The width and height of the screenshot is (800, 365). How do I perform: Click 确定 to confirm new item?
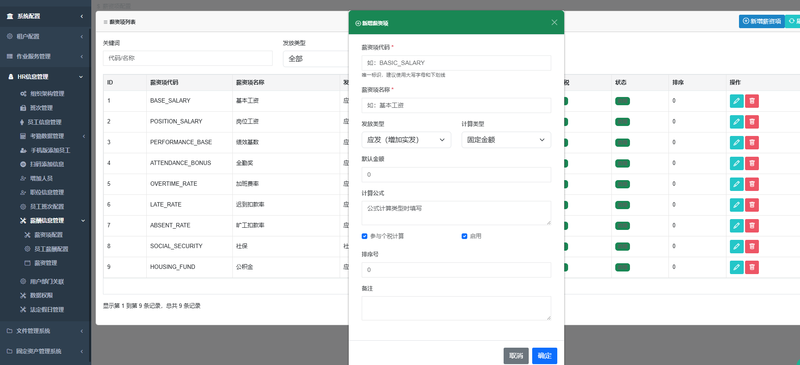point(544,356)
